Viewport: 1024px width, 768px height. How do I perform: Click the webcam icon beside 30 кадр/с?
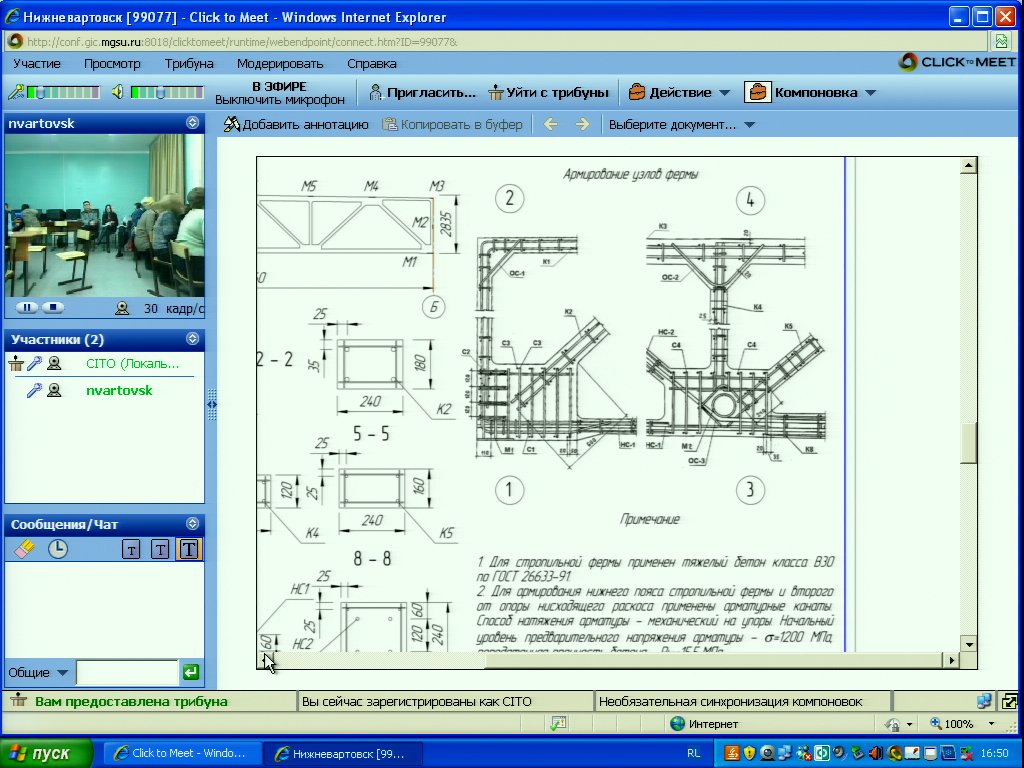point(122,308)
